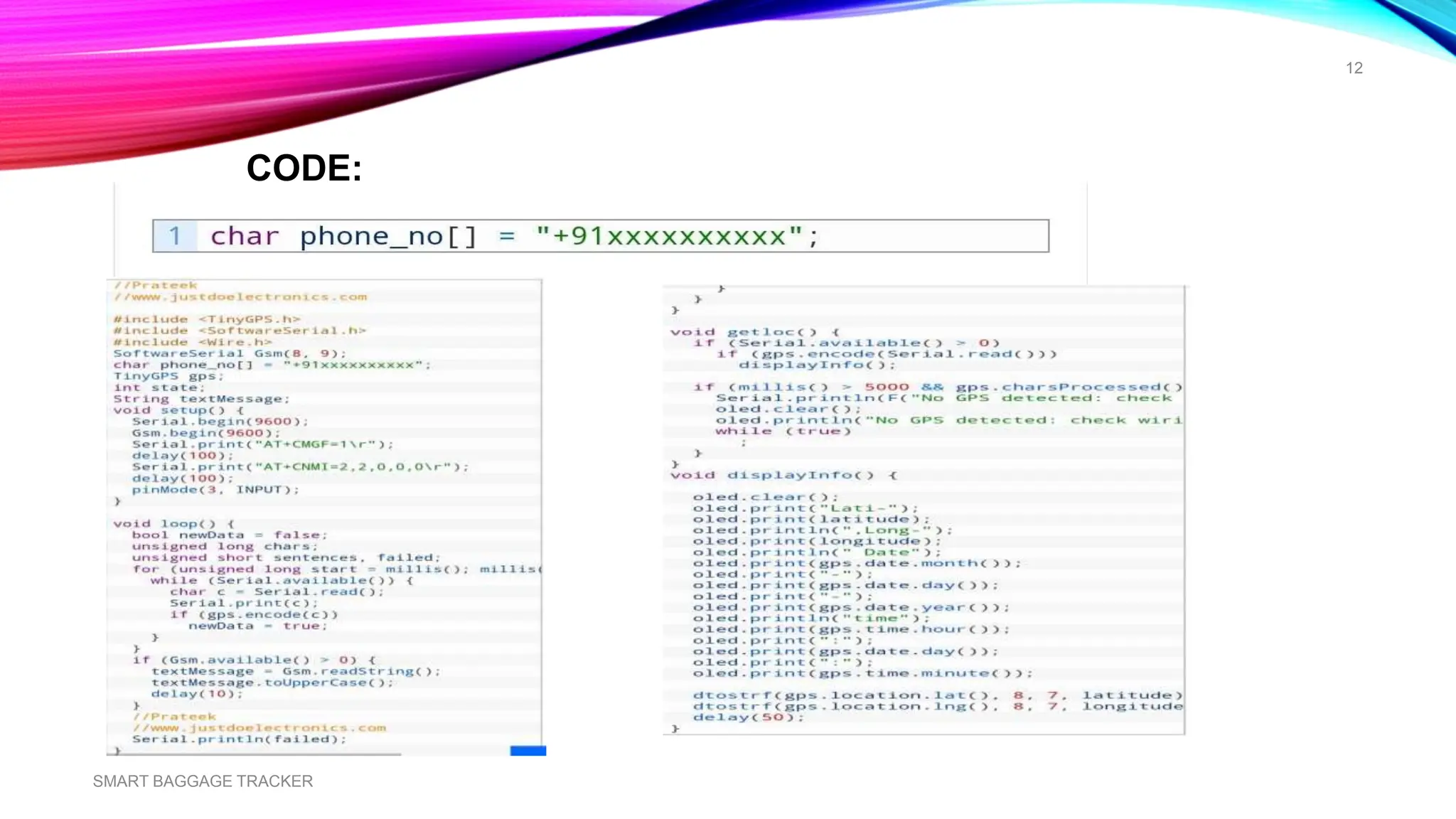Click the void loop() line
This screenshot has height=819, width=1456.
coord(173,524)
